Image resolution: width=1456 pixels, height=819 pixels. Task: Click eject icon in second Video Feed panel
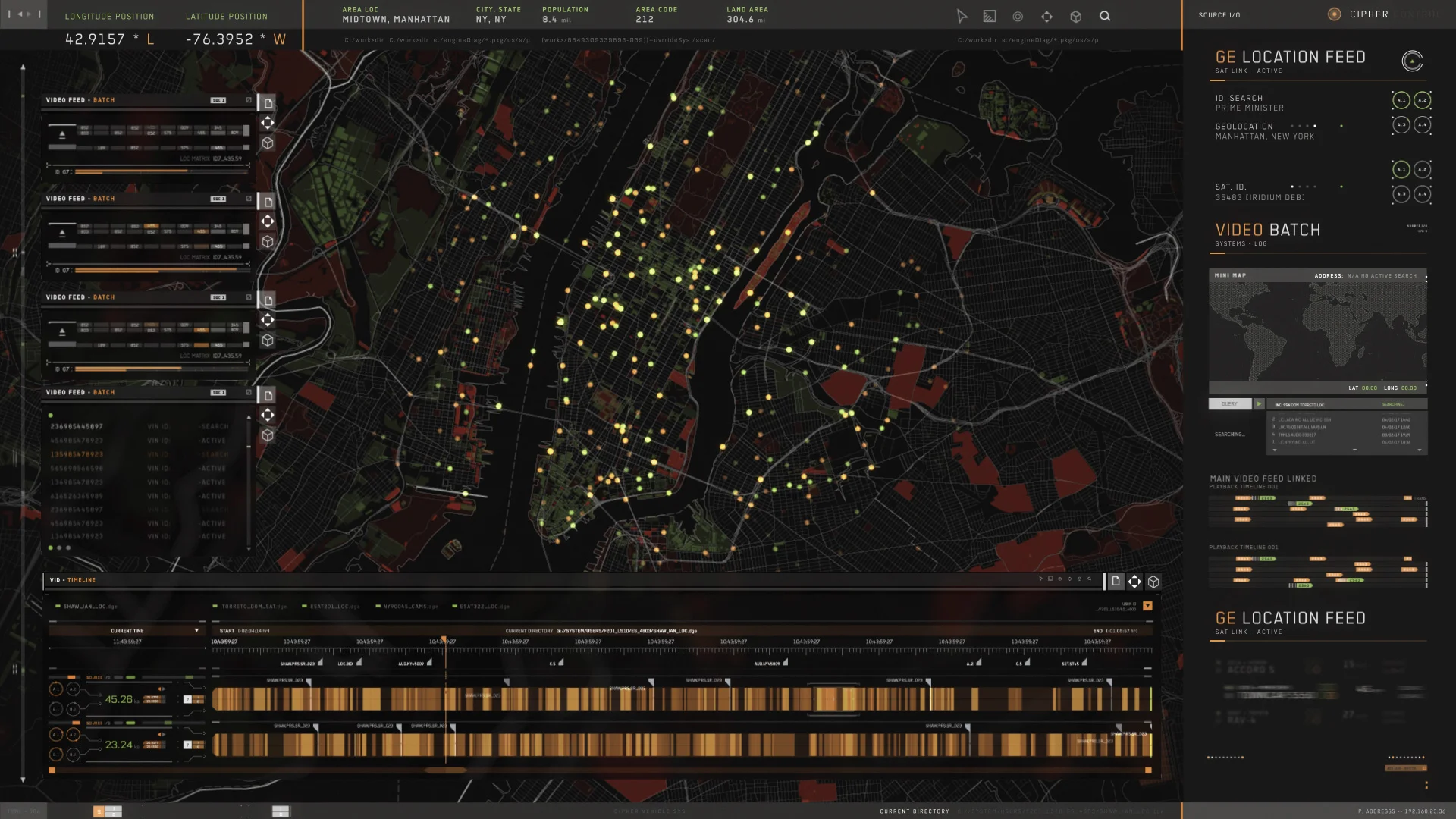[x=62, y=234]
